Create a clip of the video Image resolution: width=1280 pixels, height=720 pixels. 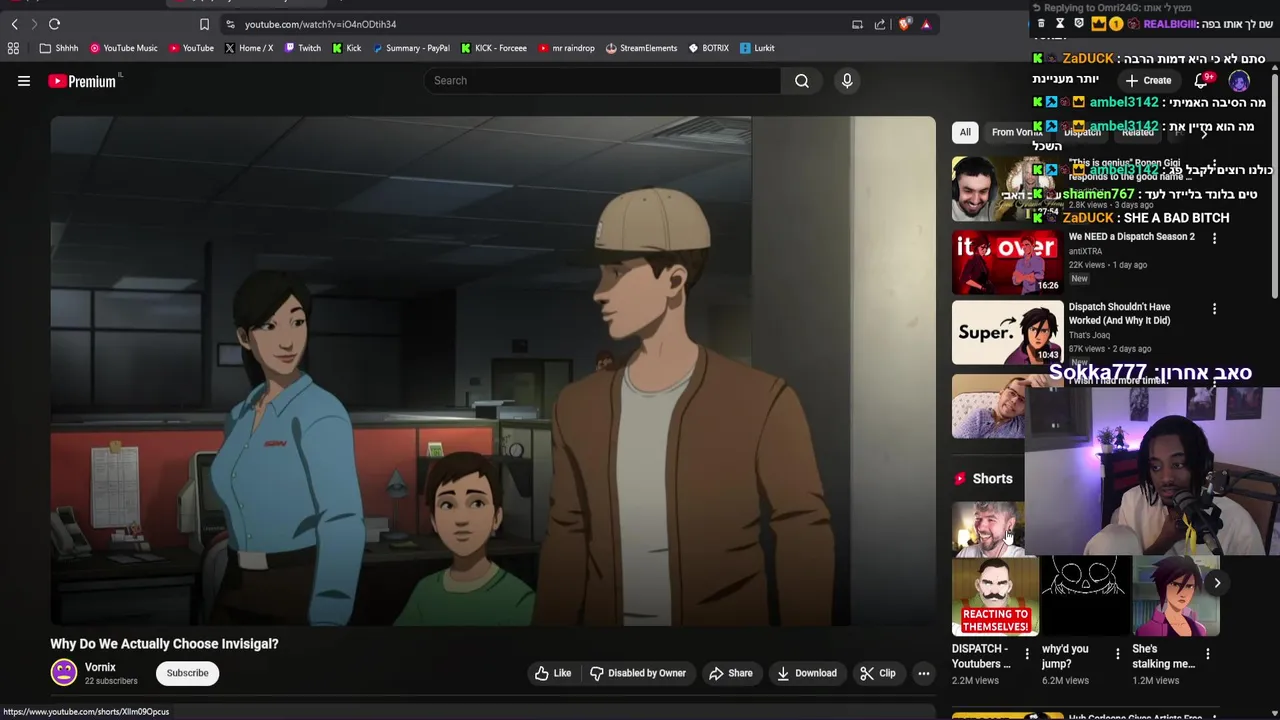(x=878, y=673)
